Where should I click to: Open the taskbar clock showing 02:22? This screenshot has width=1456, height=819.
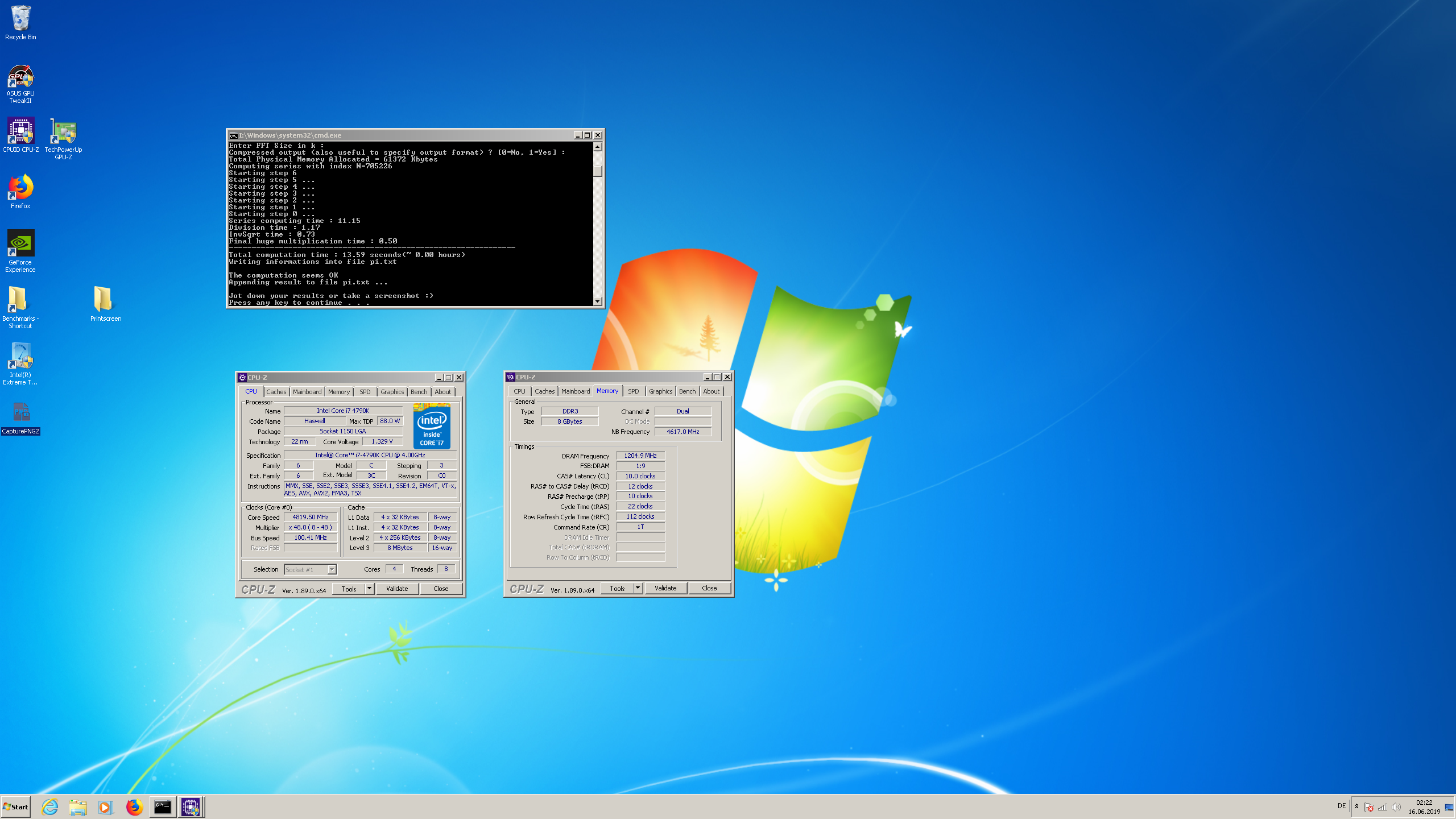pyautogui.click(x=1424, y=807)
